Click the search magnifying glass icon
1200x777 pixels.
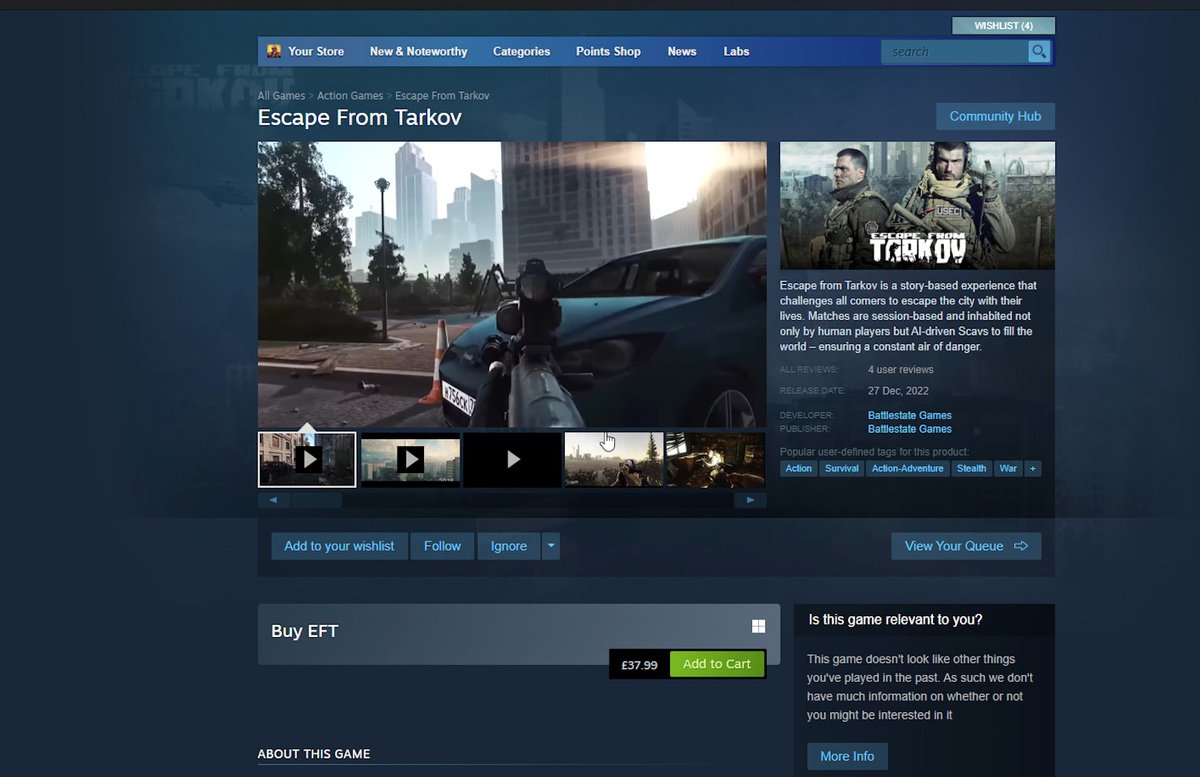click(1039, 52)
